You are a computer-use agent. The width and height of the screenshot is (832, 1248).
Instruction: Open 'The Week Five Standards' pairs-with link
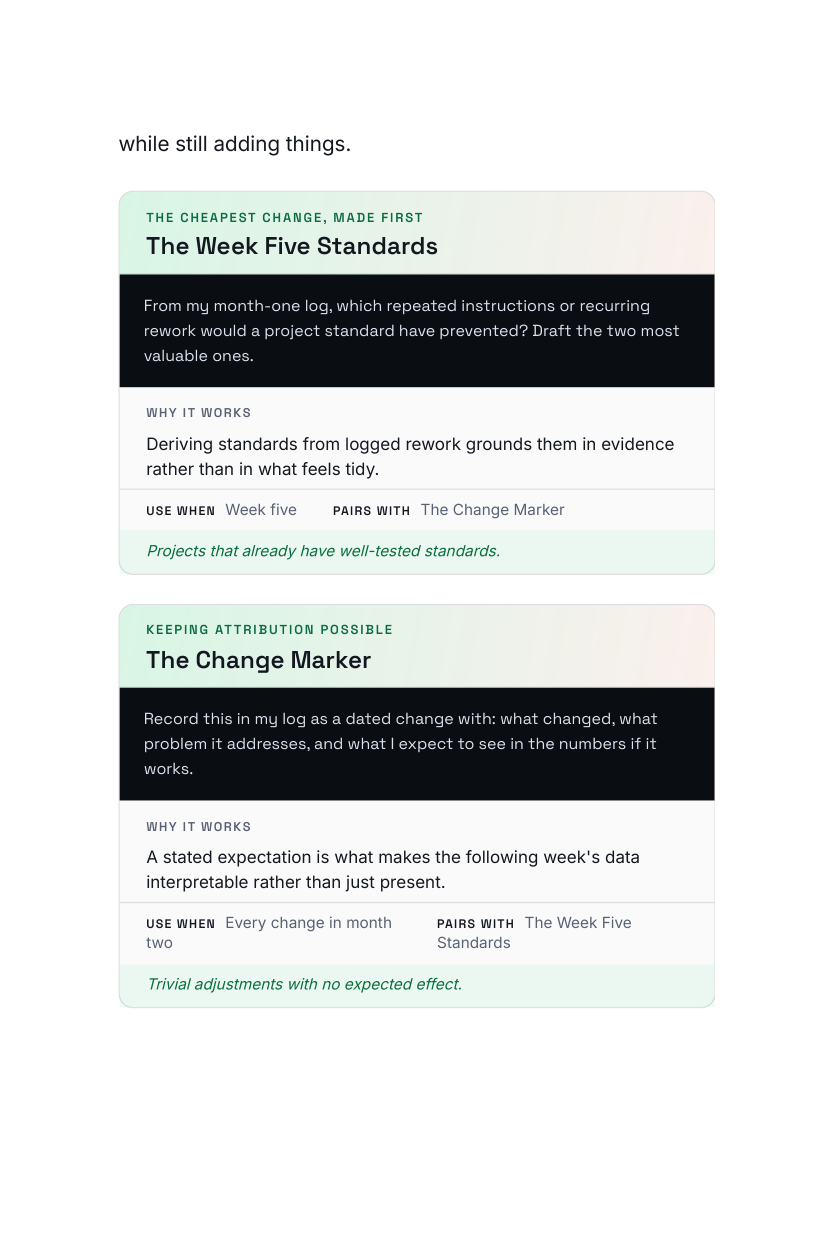pyautogui.click(x=534, y=933)
